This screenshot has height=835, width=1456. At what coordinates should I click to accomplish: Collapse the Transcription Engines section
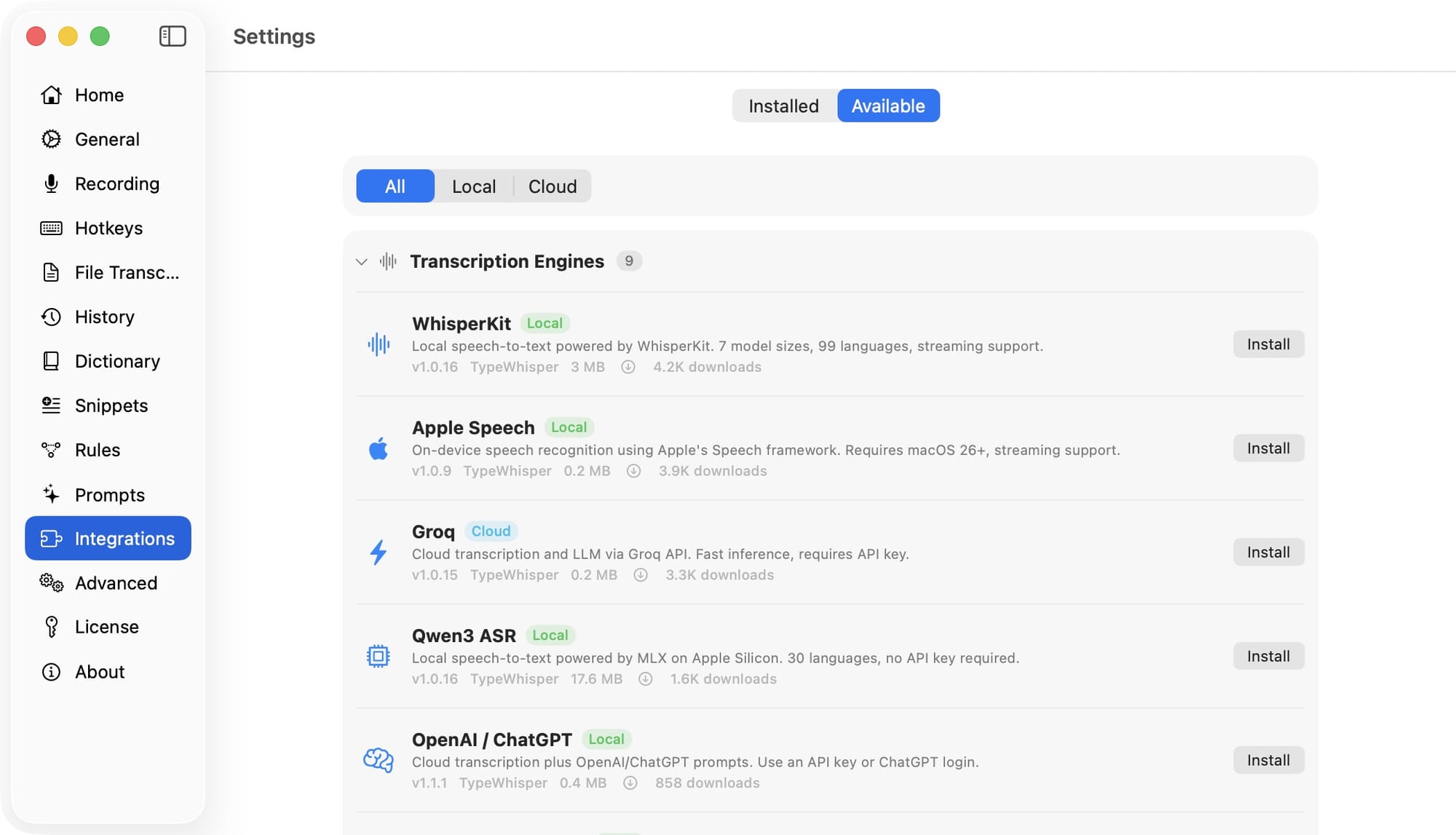[x=362, y=261]
